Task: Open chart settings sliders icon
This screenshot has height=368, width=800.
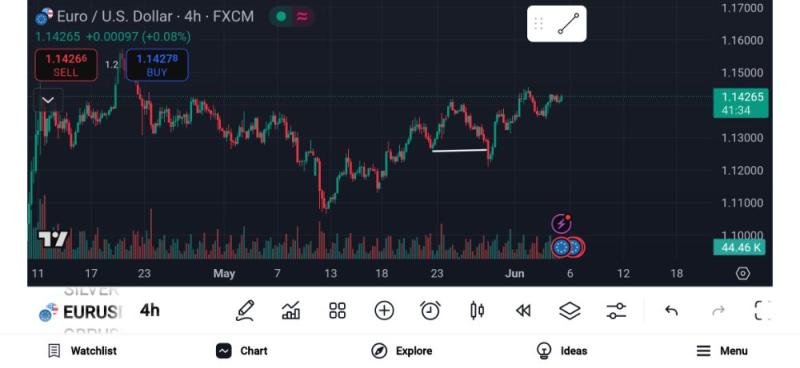Action: tap(616, 310)
